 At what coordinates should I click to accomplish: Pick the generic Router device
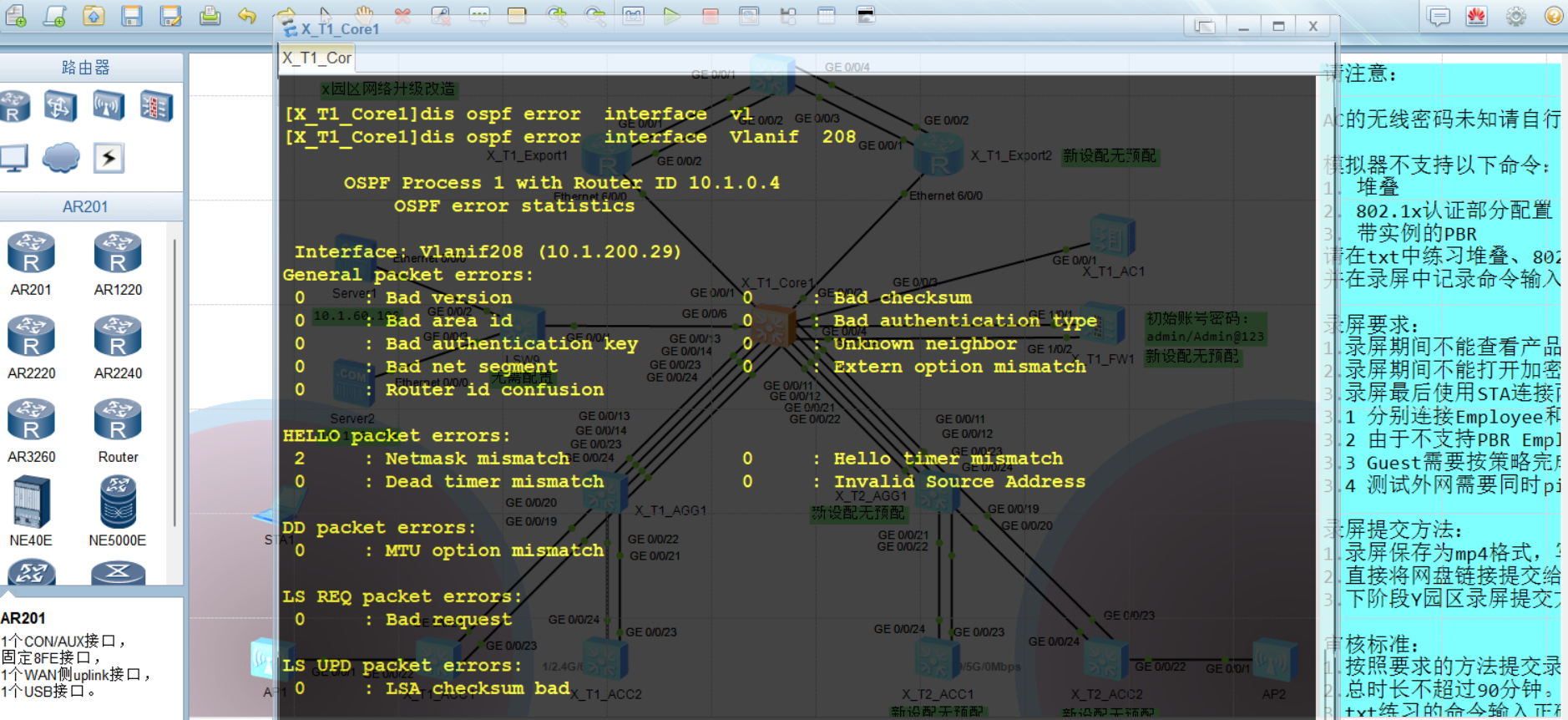coord(118,431)
